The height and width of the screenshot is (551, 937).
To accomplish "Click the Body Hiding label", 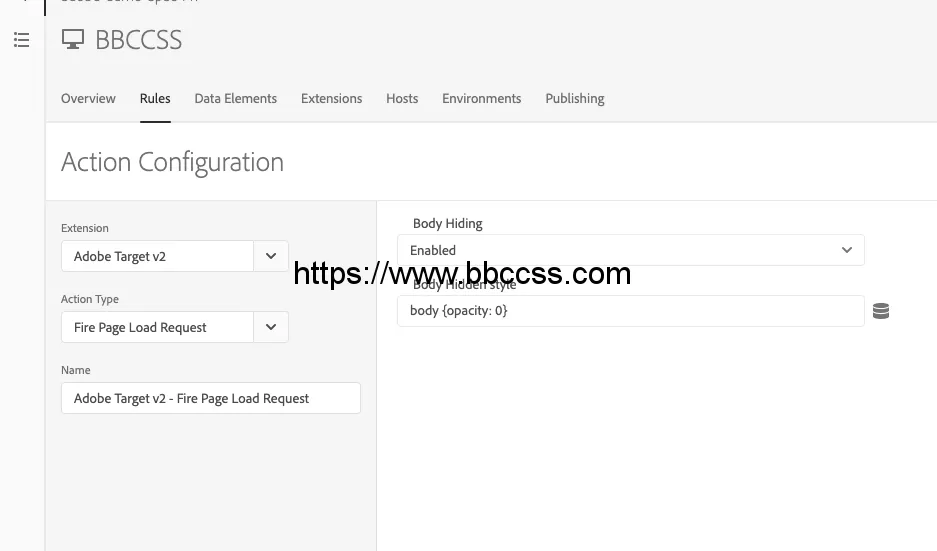I will pyautogui.click(x=448, y=224).
